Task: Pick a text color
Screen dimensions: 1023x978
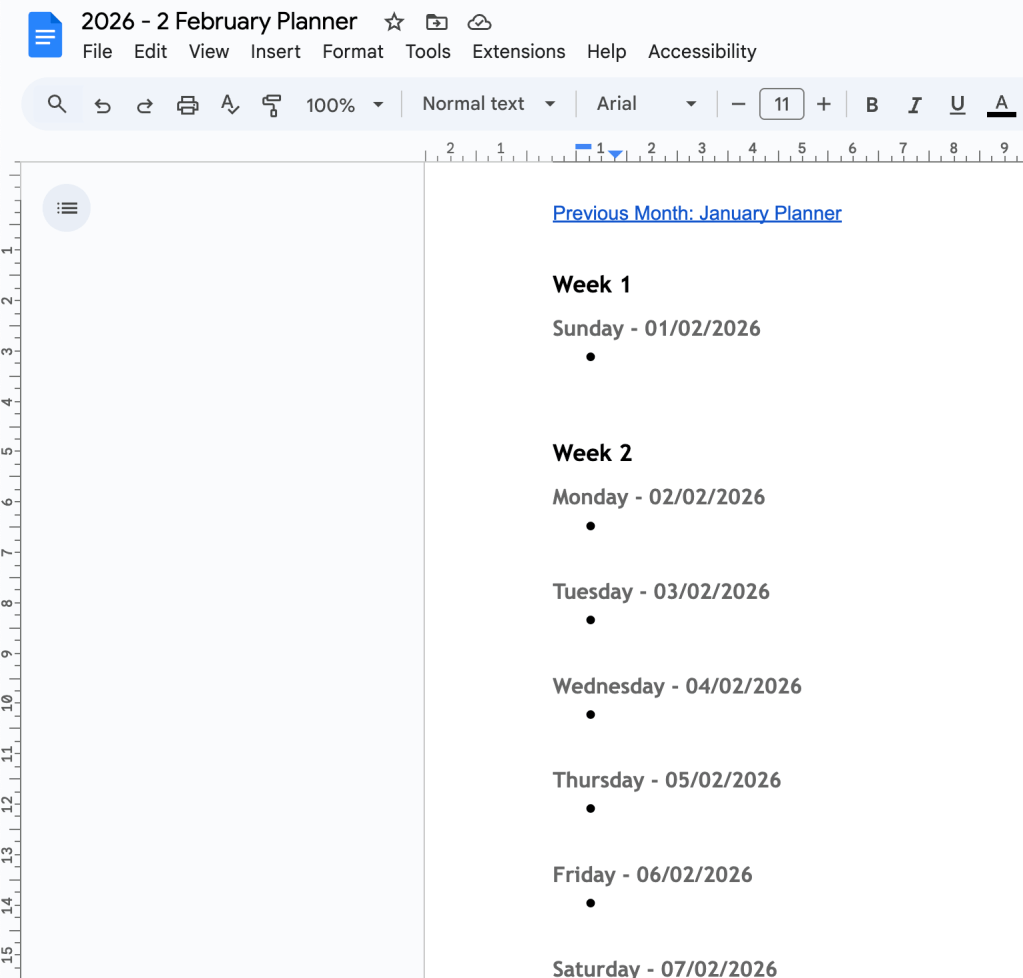Action: [1000, 105]
